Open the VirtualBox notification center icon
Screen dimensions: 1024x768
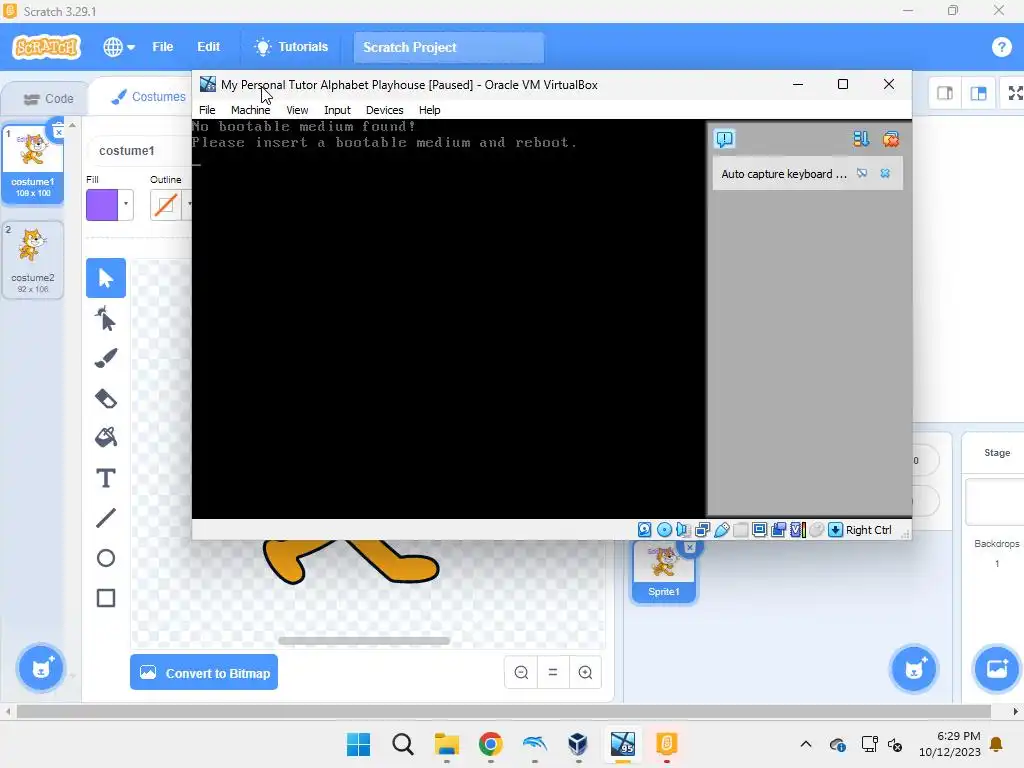[x=725, y=138]
